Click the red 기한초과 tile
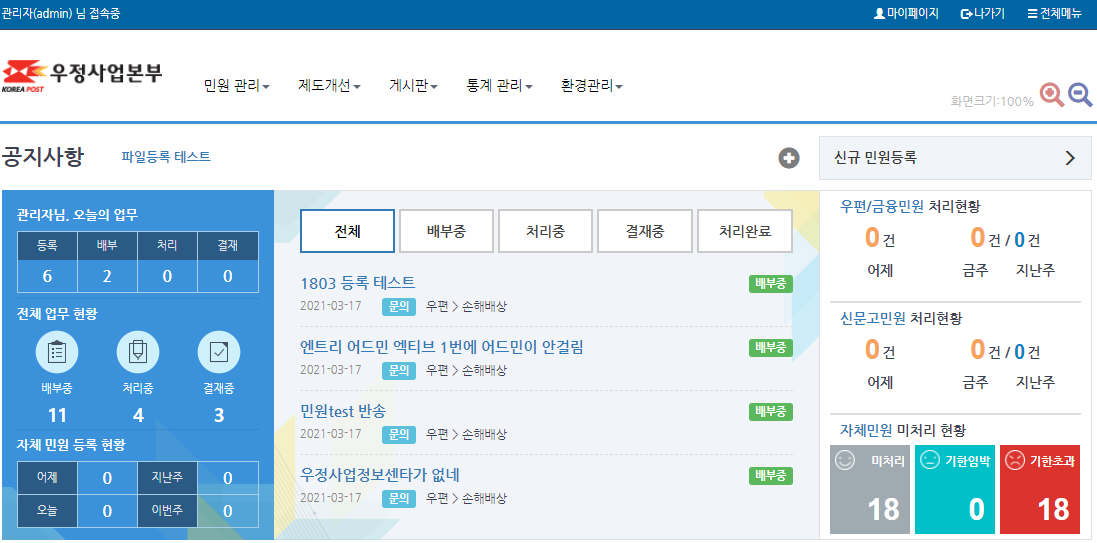 pos(1040,489)
